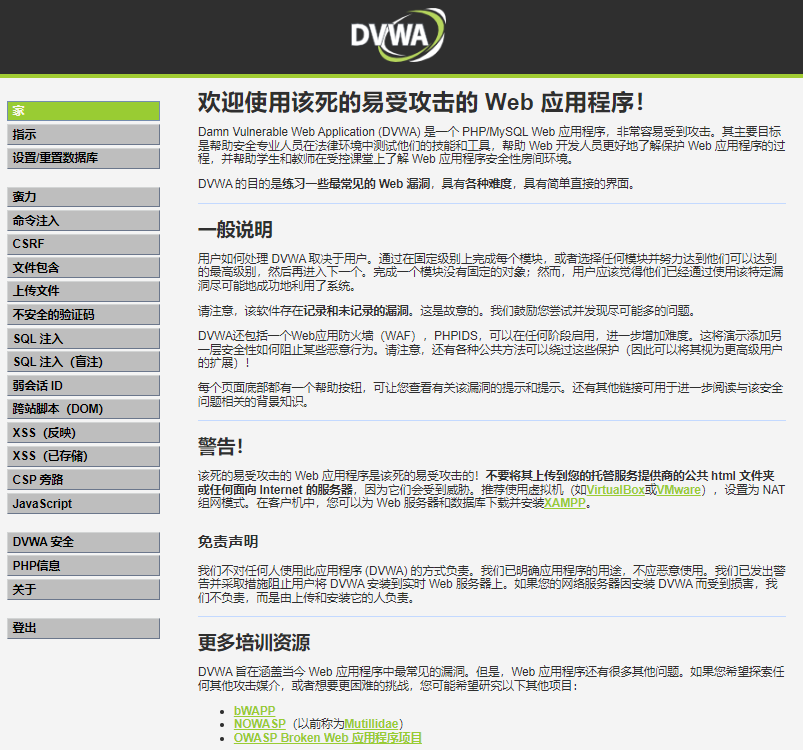View the PHP信息 page
The image size is (803, 750).
pos(83,566)
